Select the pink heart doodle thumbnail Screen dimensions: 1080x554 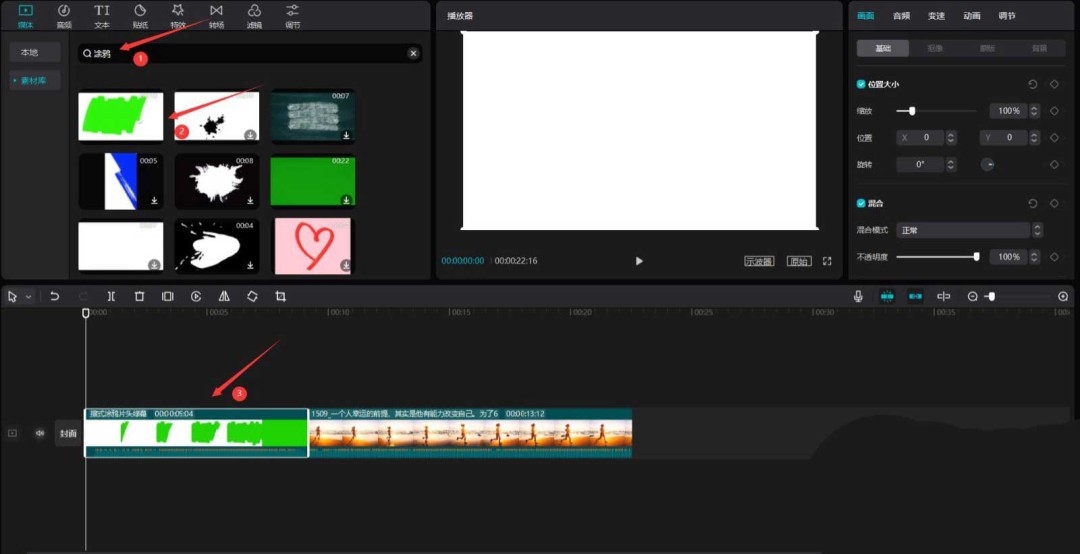[313, 245]
